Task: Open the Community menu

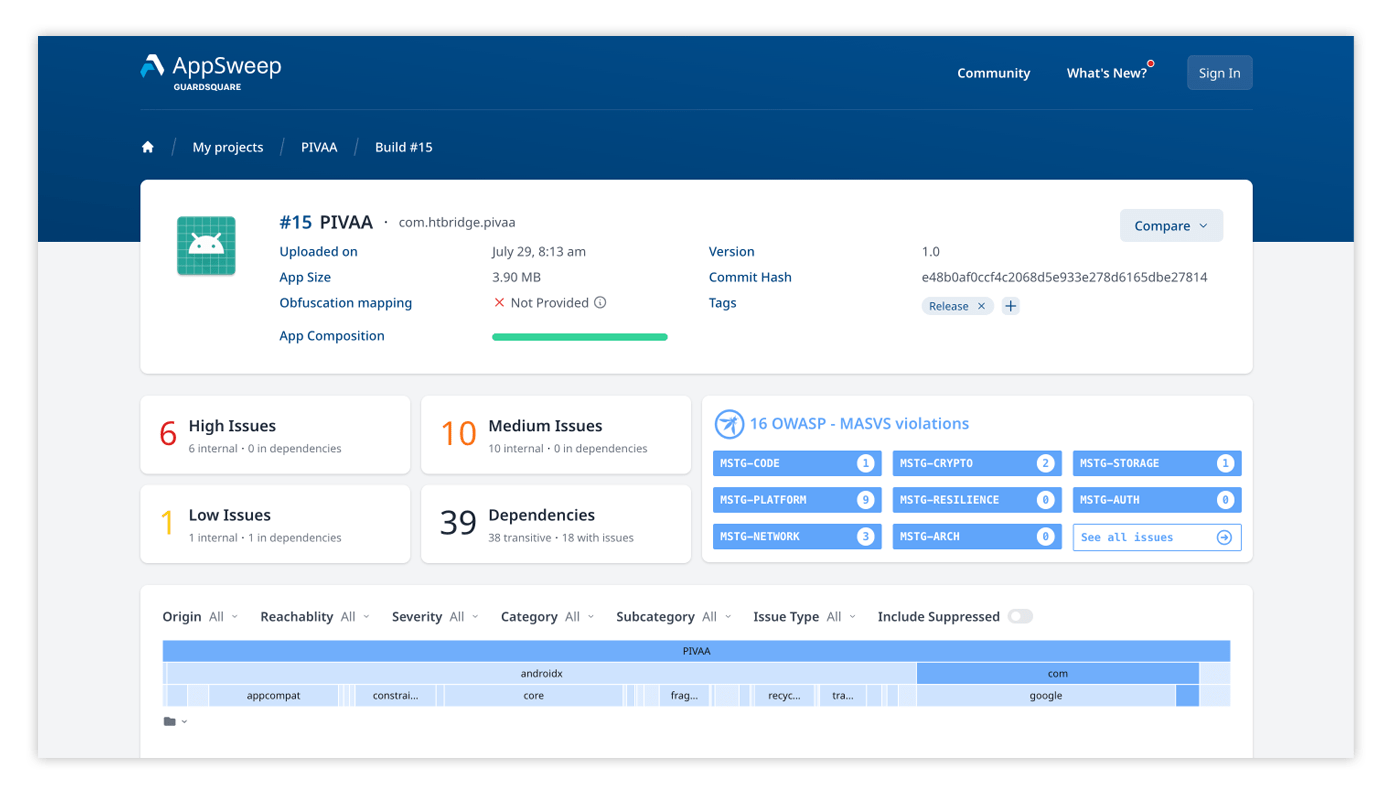Action: [993, 72]
